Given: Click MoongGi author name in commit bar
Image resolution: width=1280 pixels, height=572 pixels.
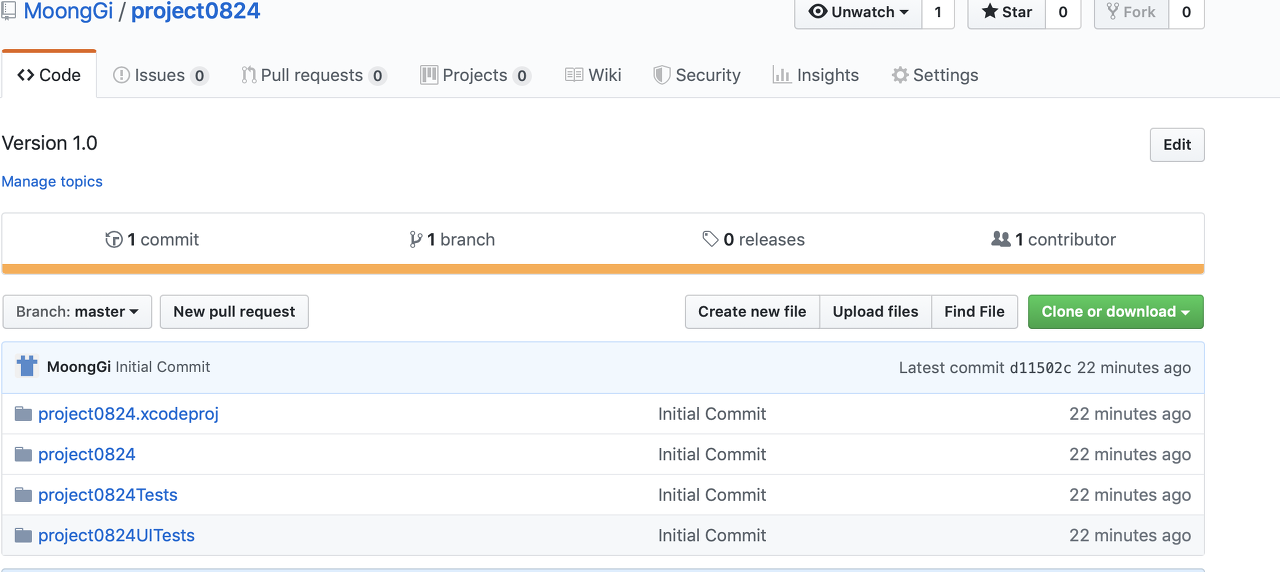Looking at the screenshot, I should 79,367.
